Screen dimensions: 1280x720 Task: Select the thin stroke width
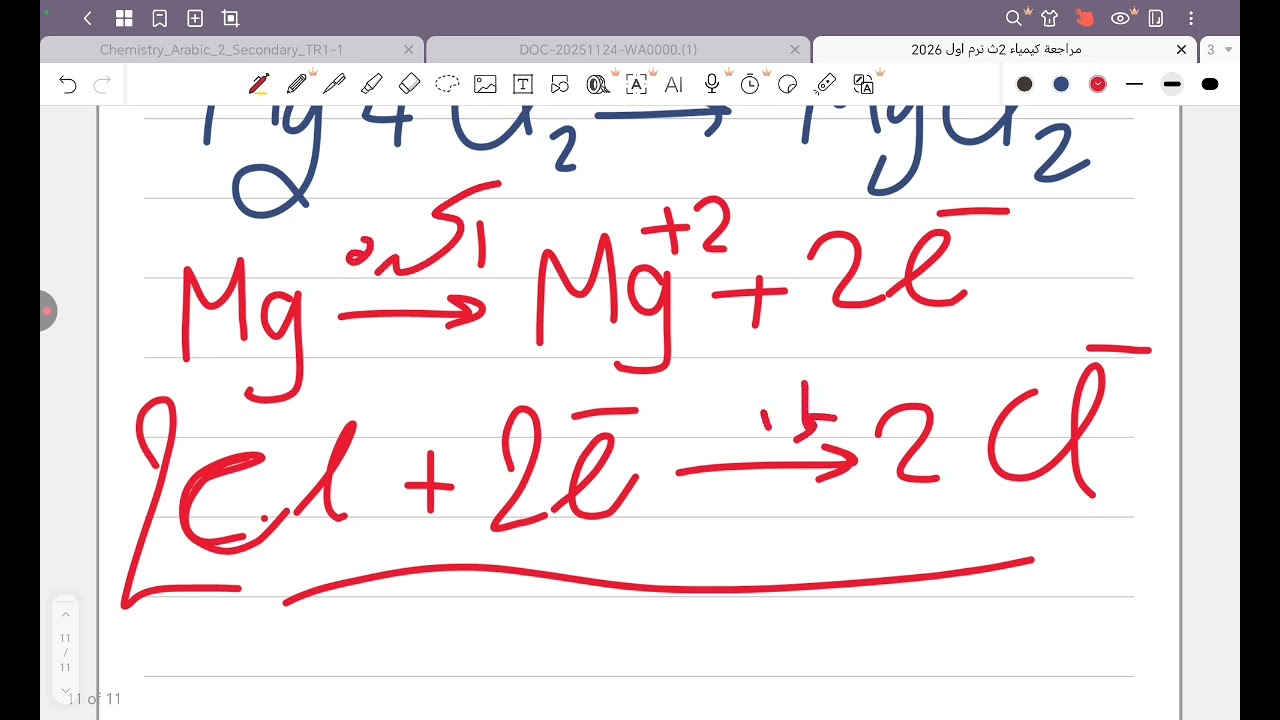(x=1134, y=84)
